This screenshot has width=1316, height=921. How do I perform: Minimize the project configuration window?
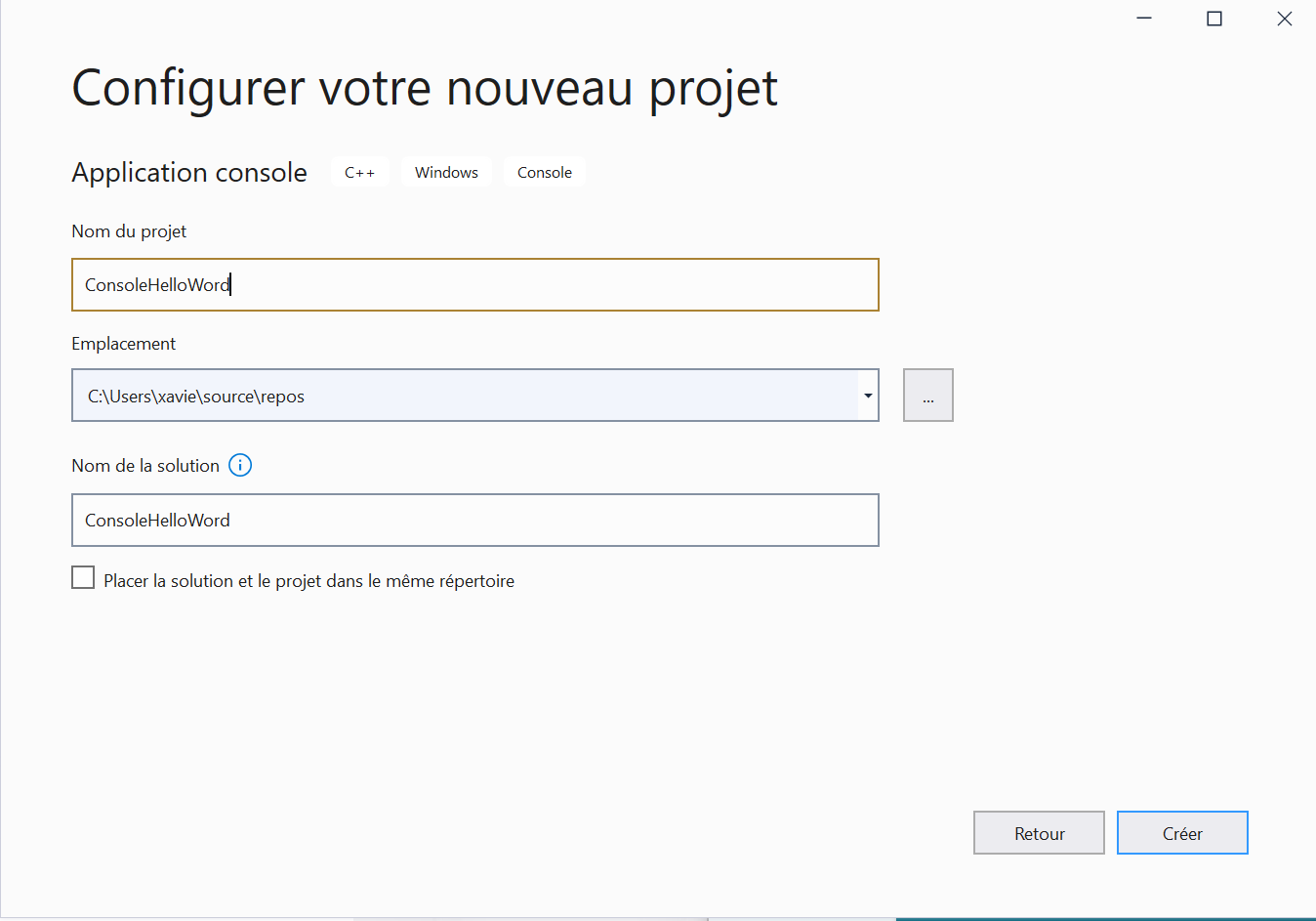click(1144, 19)
